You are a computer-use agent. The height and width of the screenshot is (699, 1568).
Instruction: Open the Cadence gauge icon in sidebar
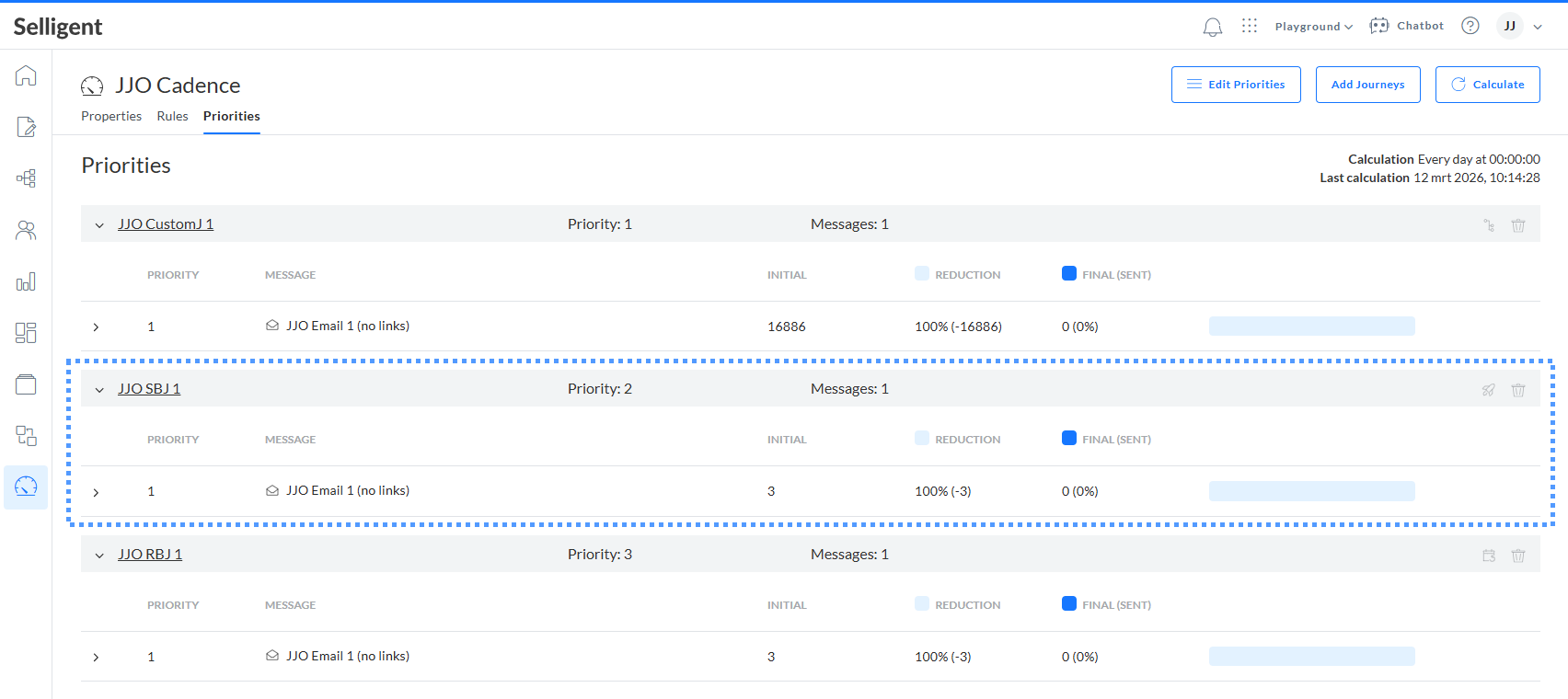[x=26, y=487]
